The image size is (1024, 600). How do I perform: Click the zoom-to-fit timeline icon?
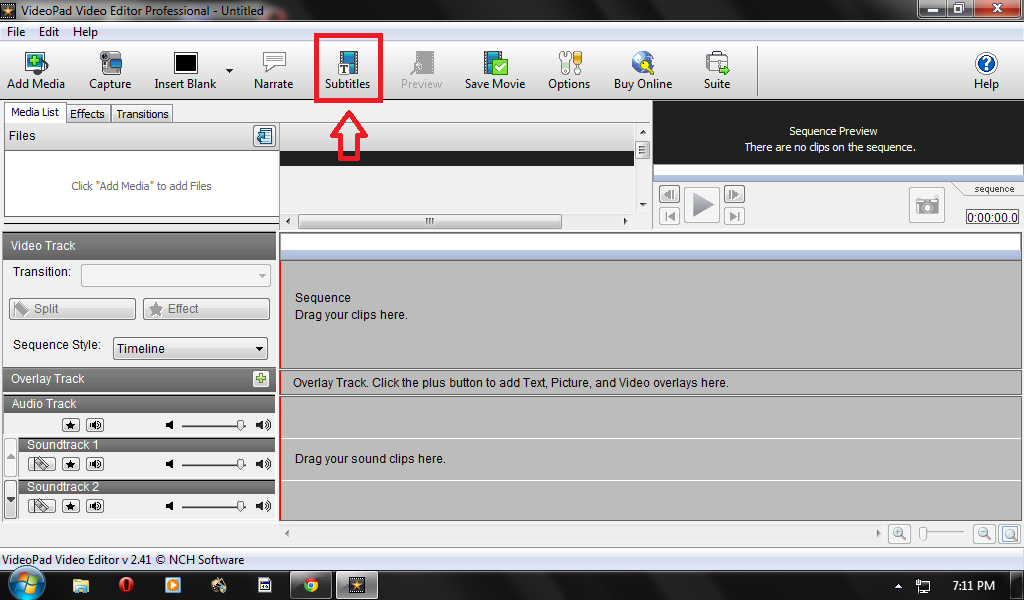(x=1010, y=534)
